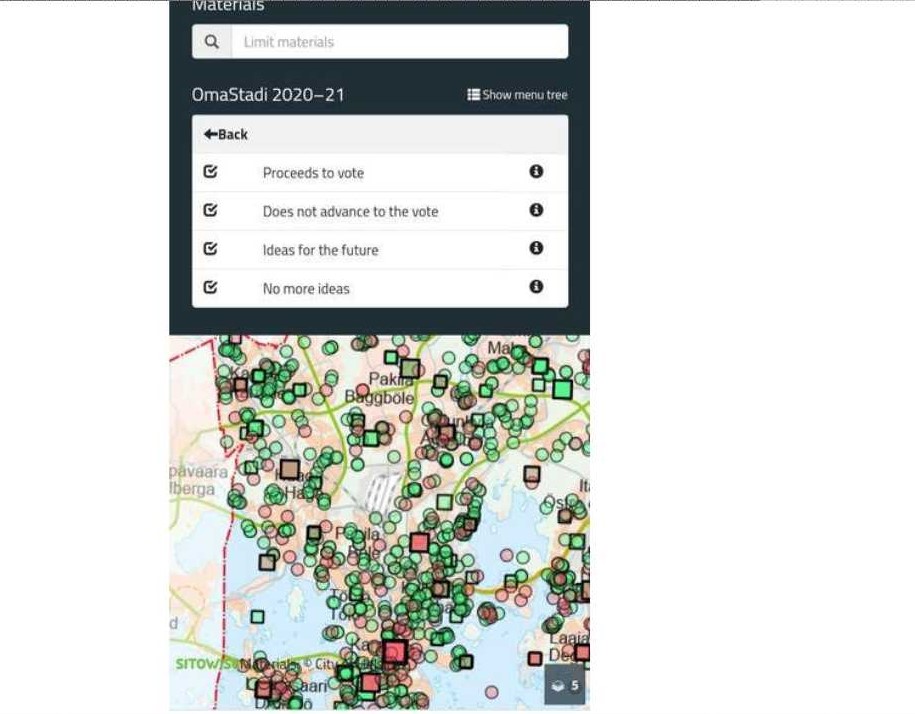Select red square marker left of layers button
The width and height of the screenshot is (915, 714).
pos(535,658)
